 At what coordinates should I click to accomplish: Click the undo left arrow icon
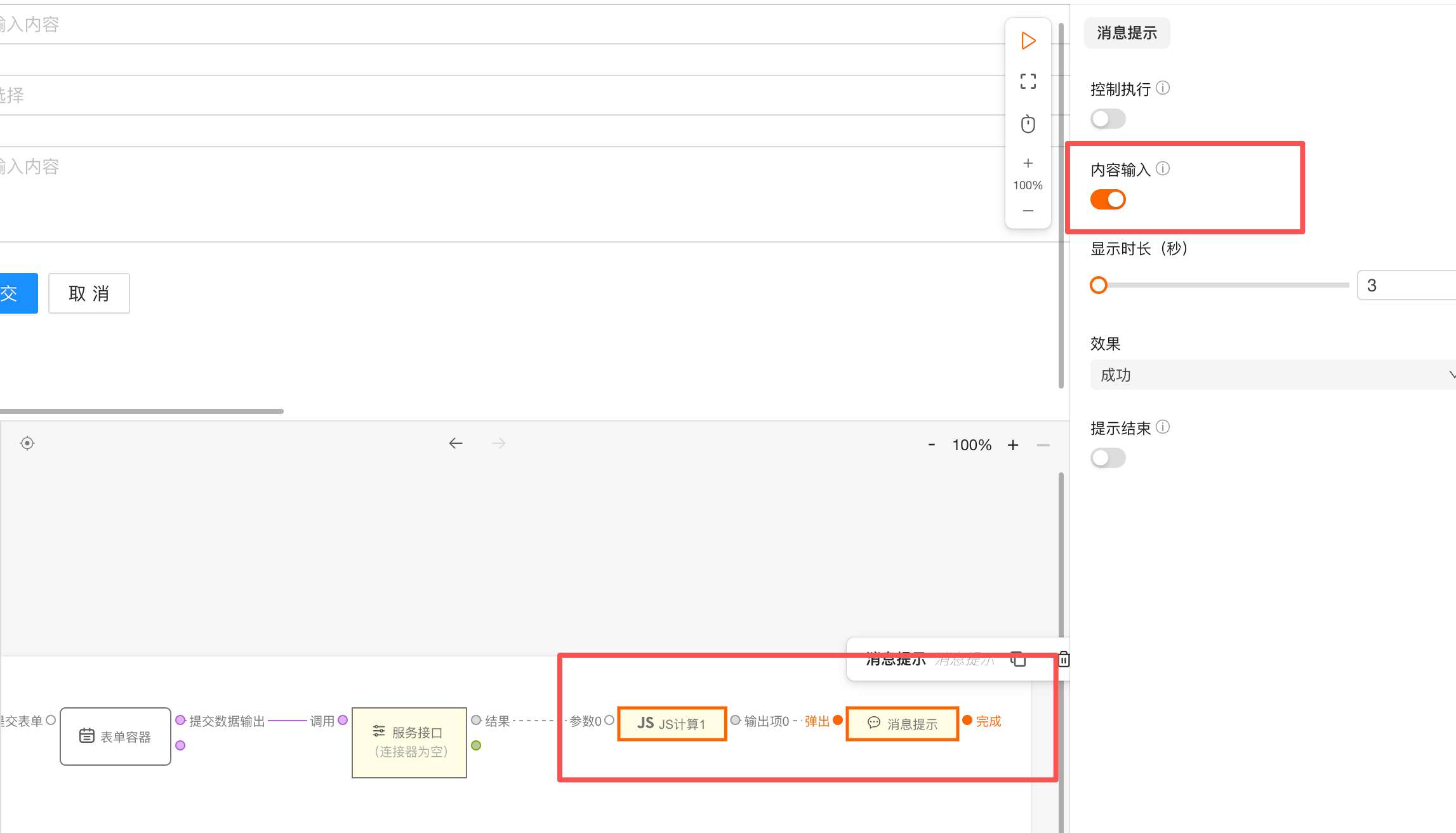pyautogui.click(x=456, y=443)
